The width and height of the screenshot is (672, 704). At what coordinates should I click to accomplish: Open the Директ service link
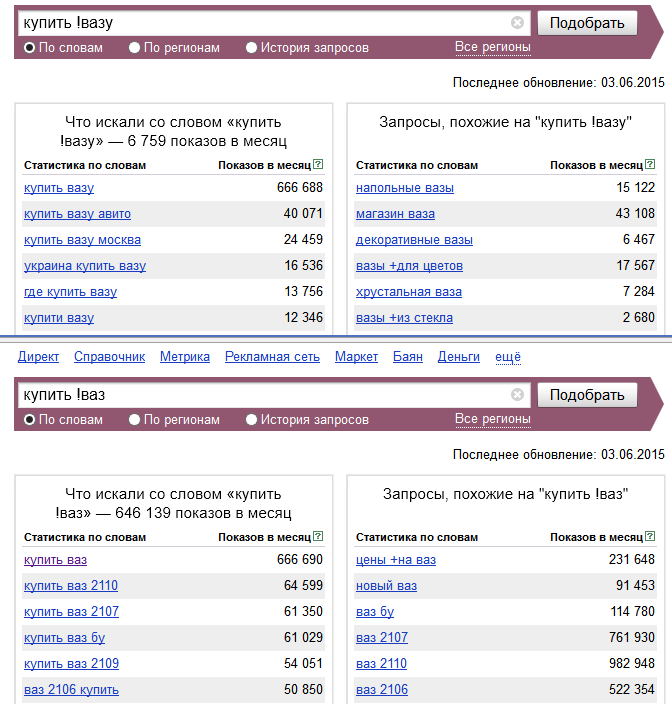tap(38, 357)
